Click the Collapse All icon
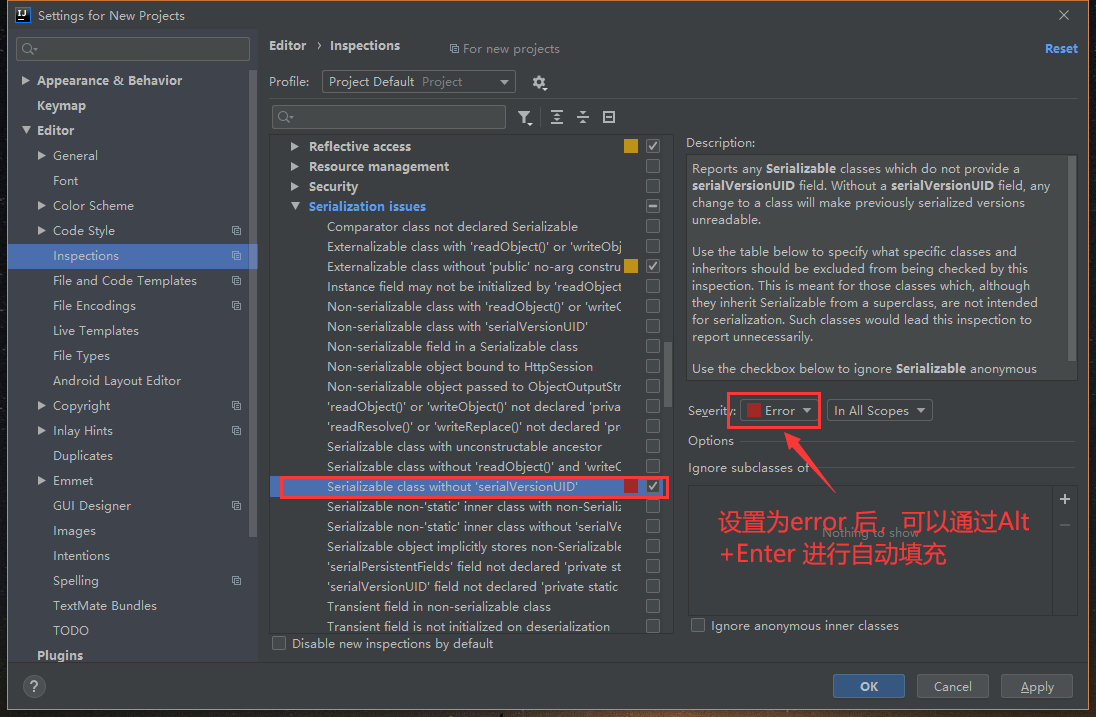 click(x=583, y=117)
